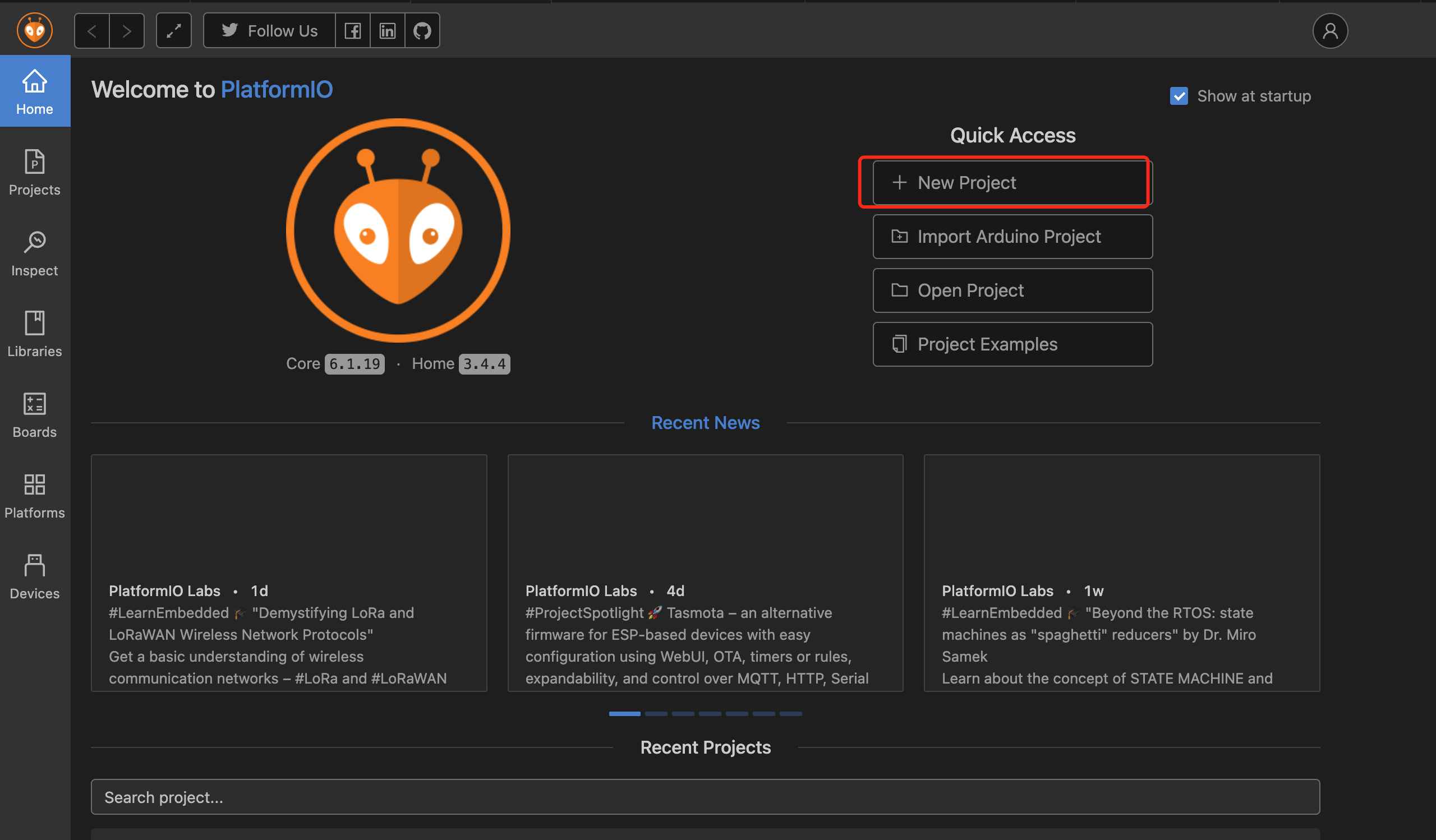Click the large PlatformIO alien logo

click(x=398, y=230)
